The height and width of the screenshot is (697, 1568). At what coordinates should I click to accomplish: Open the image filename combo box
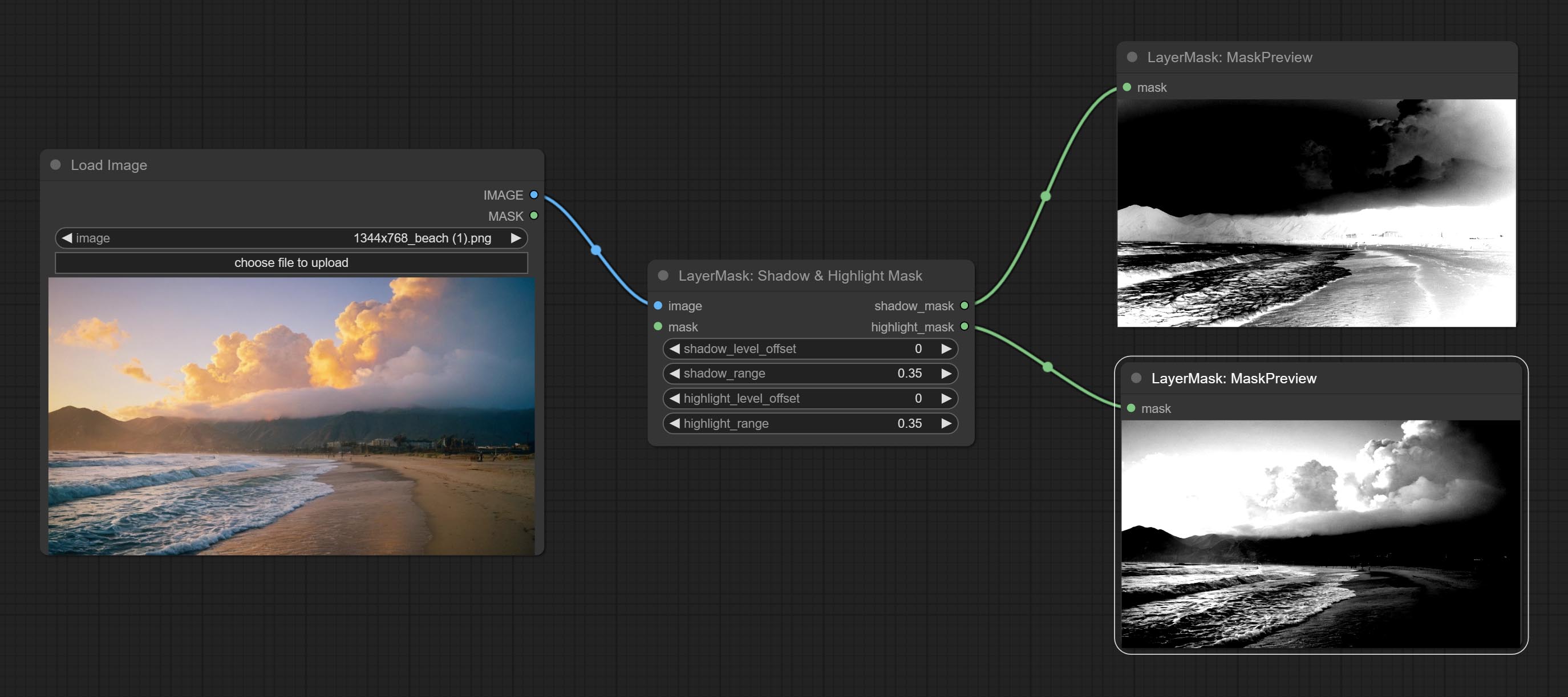click(x=291, y=238)
